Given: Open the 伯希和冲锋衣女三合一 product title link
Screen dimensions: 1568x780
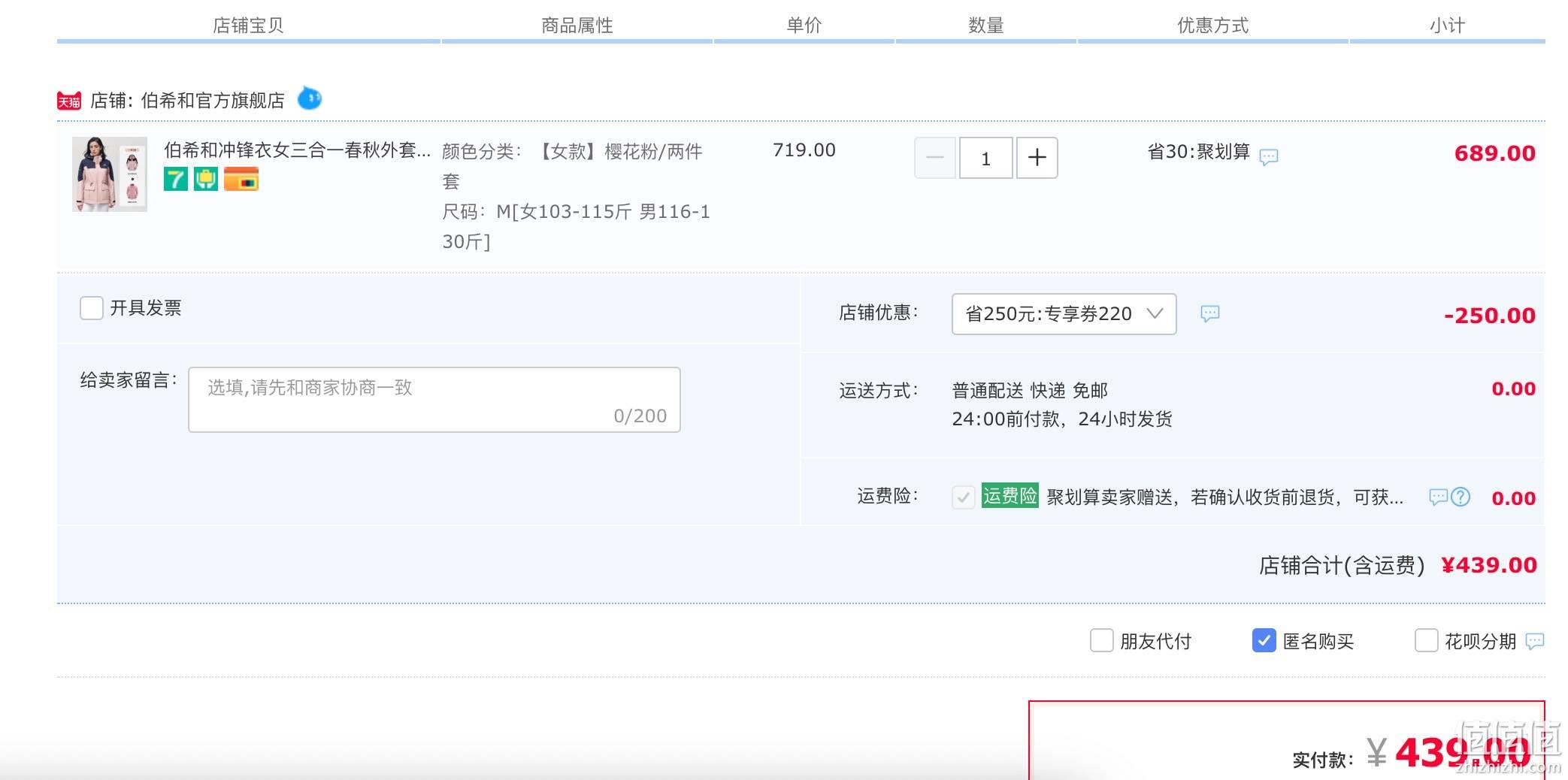Looking at the screenshot, I should [x=298, y=150].
